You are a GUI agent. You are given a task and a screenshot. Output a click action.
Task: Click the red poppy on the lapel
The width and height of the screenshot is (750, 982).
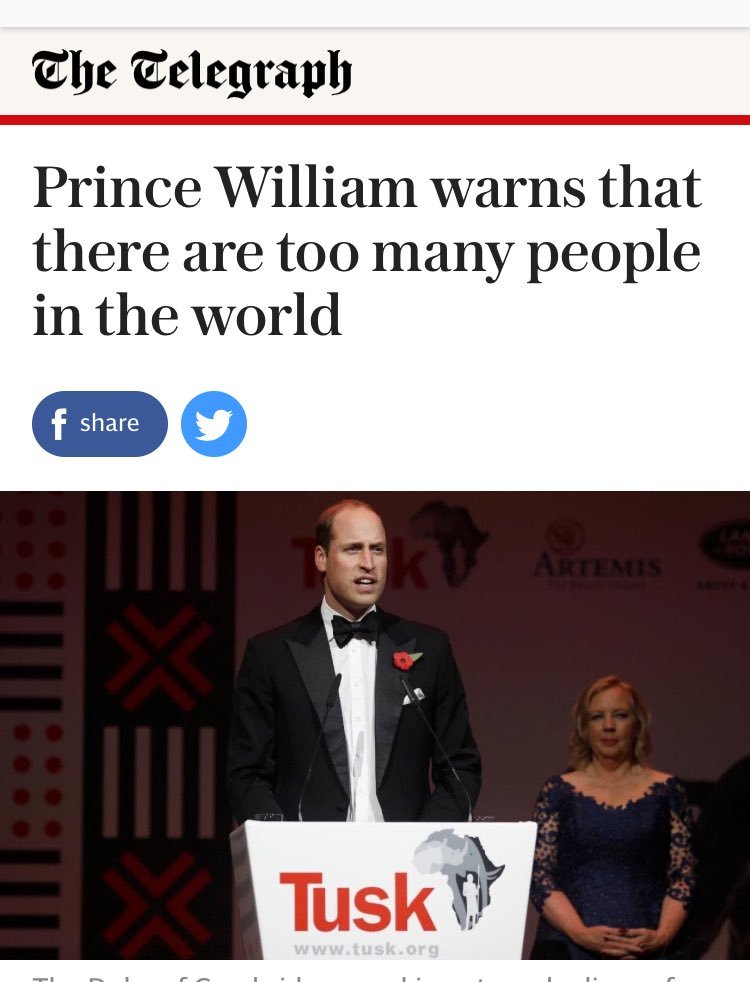click(406, 660)
